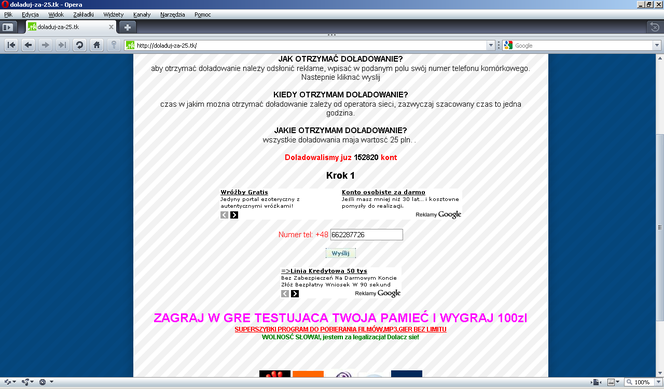
Task: Click the Rewind navigation button
Action: 11,45
